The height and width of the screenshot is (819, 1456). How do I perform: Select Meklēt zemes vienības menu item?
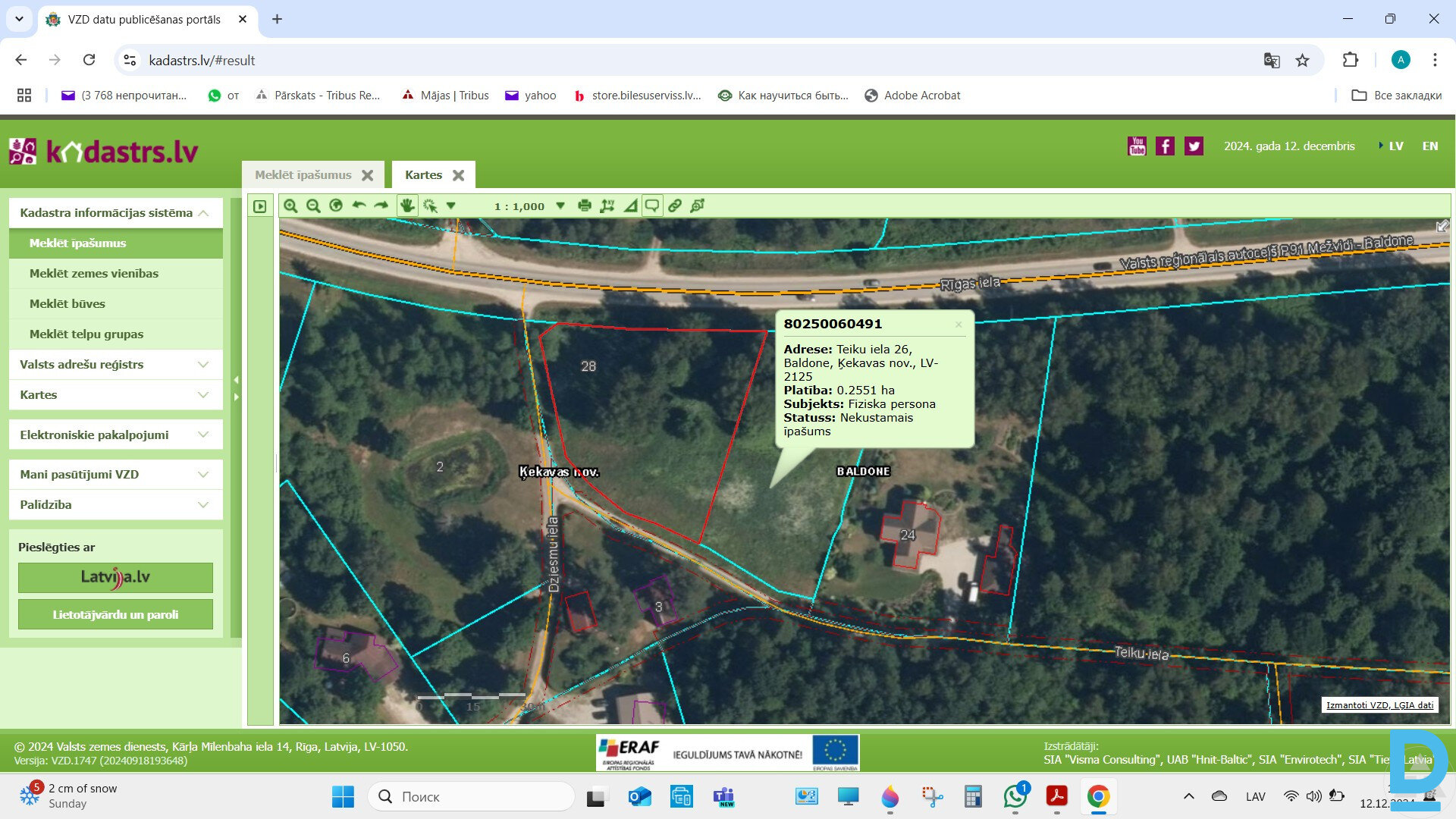pos(94,274)
